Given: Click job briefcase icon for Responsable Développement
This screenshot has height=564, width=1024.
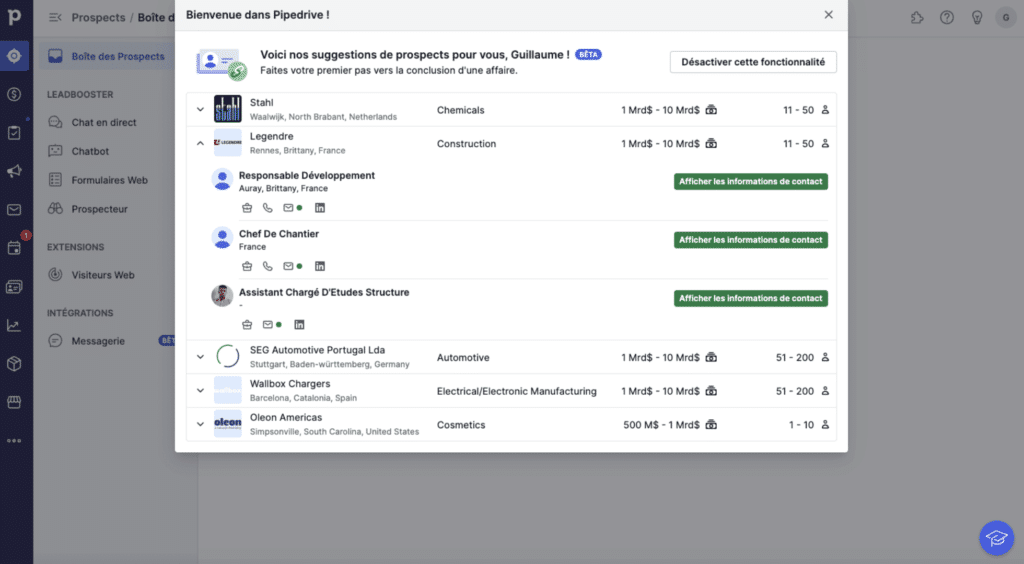Looking at the screenshot, I should [x=247, y=208].
